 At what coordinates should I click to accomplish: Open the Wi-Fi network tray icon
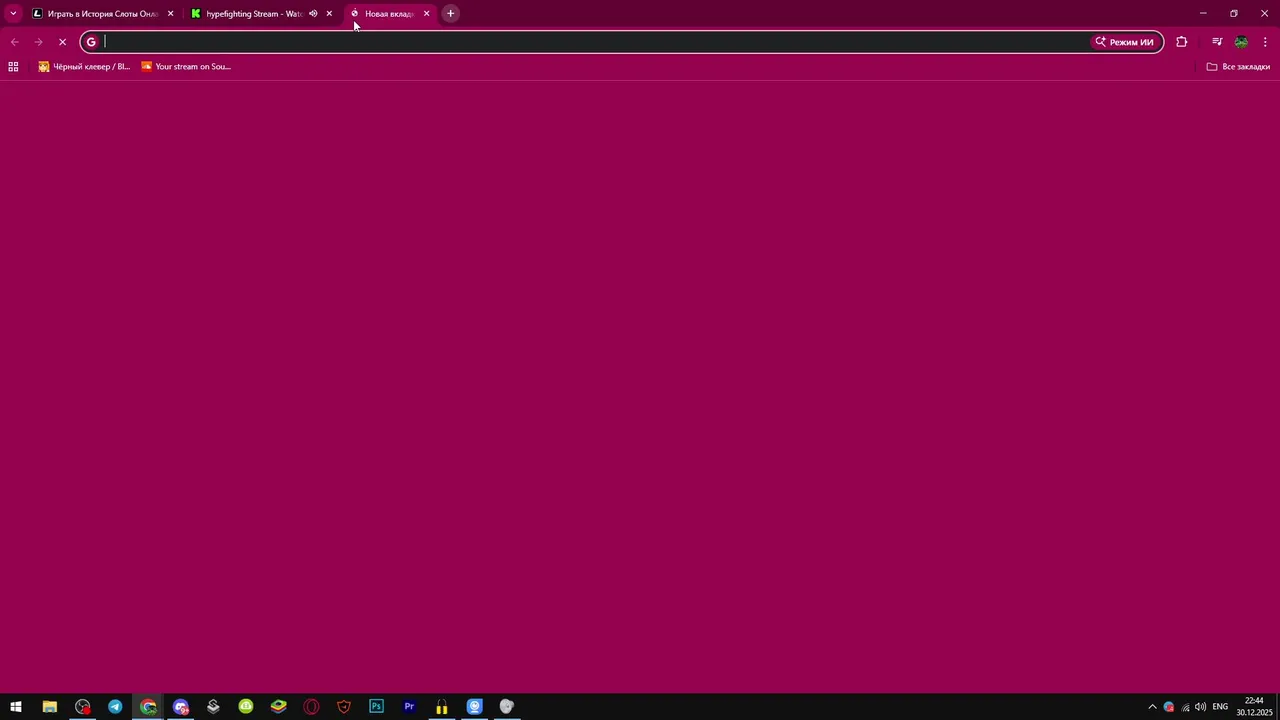[x=1185, y=707]
